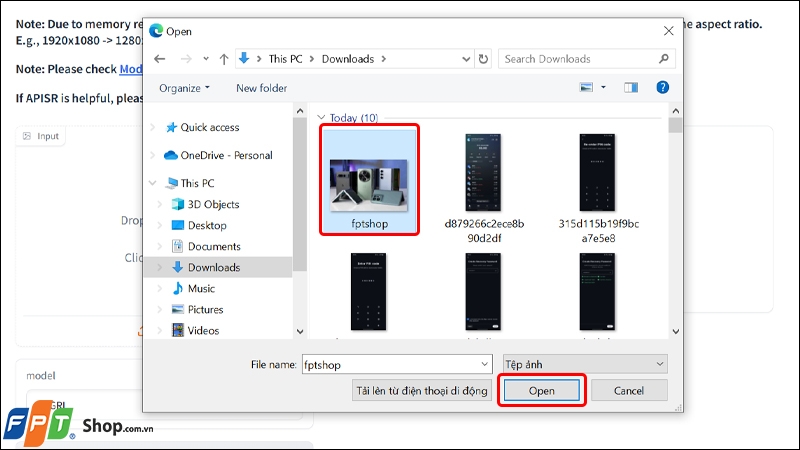Expand the 3D Objects node
Screen dimensions: 800x450
point(160,205)
